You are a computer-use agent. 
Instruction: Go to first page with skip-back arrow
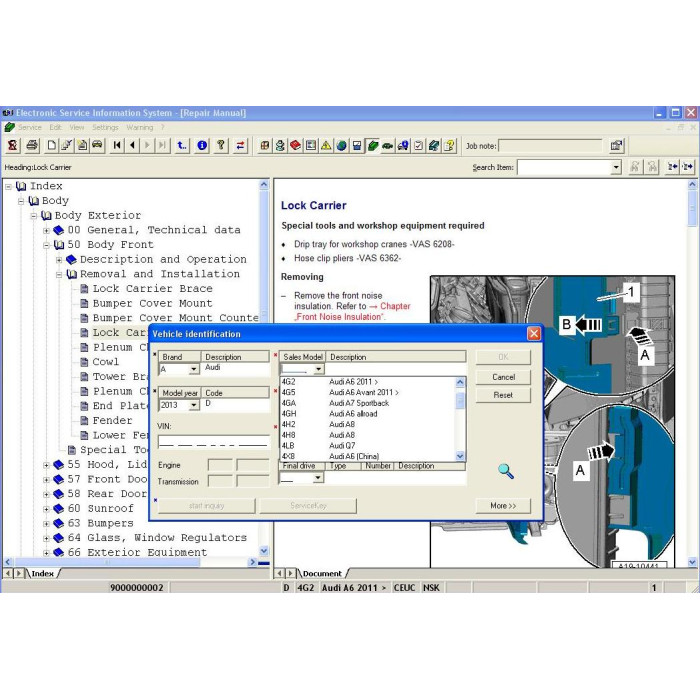coord(117,145)
